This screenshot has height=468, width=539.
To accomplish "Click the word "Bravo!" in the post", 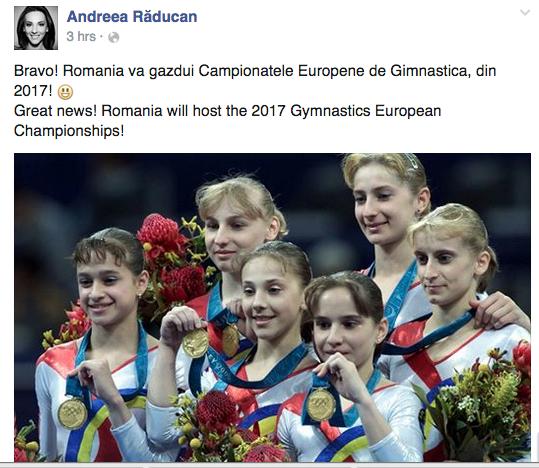I will (36, 71).
